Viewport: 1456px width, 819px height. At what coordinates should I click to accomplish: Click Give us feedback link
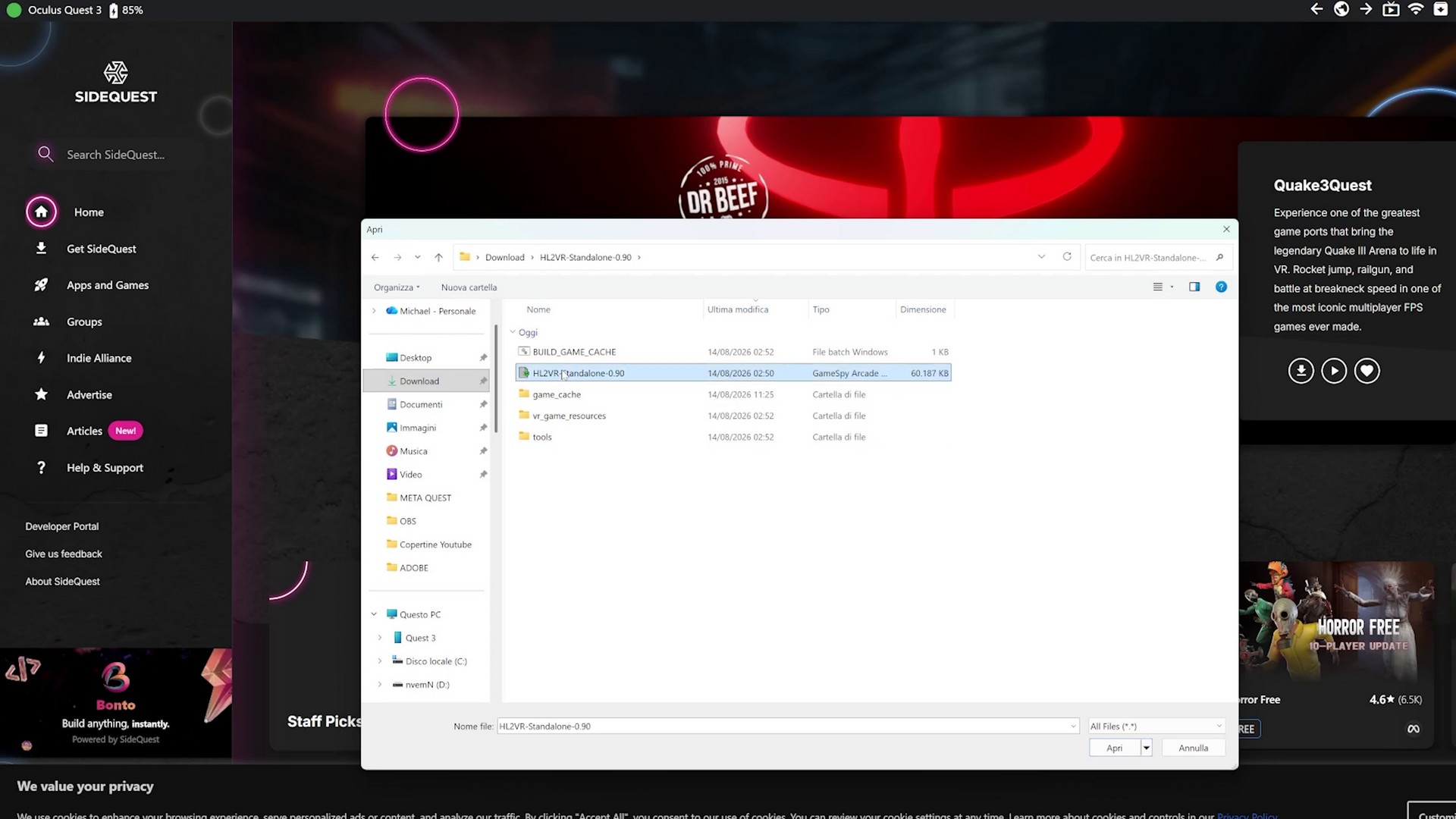tap(64, 554)
